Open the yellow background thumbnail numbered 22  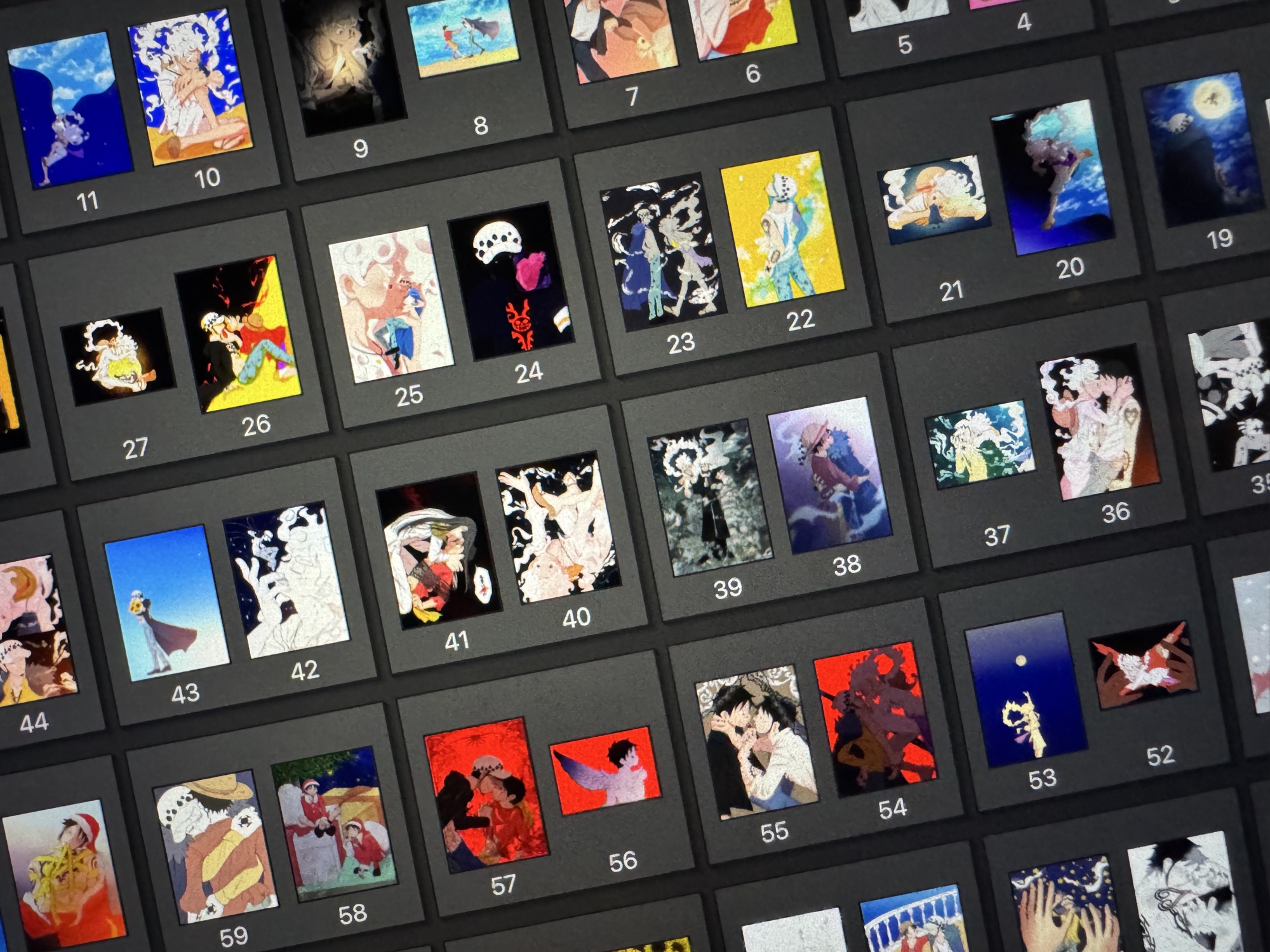(x=781, y=230)
